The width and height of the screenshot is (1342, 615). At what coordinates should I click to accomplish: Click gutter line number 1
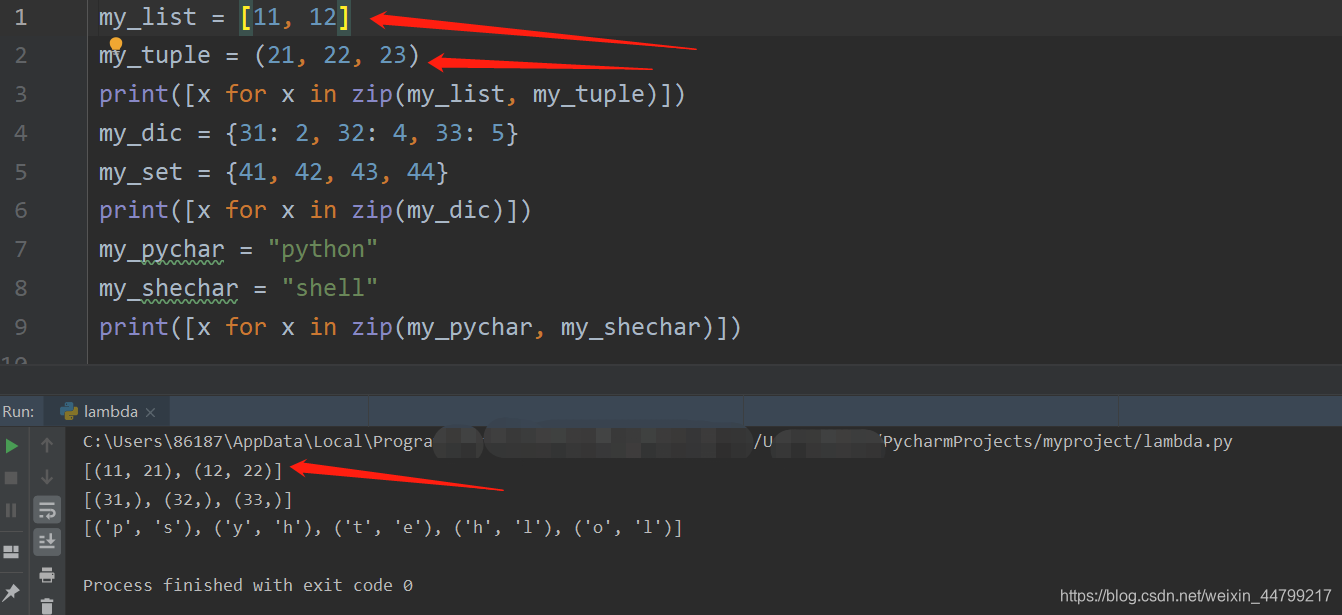point(21,17)
